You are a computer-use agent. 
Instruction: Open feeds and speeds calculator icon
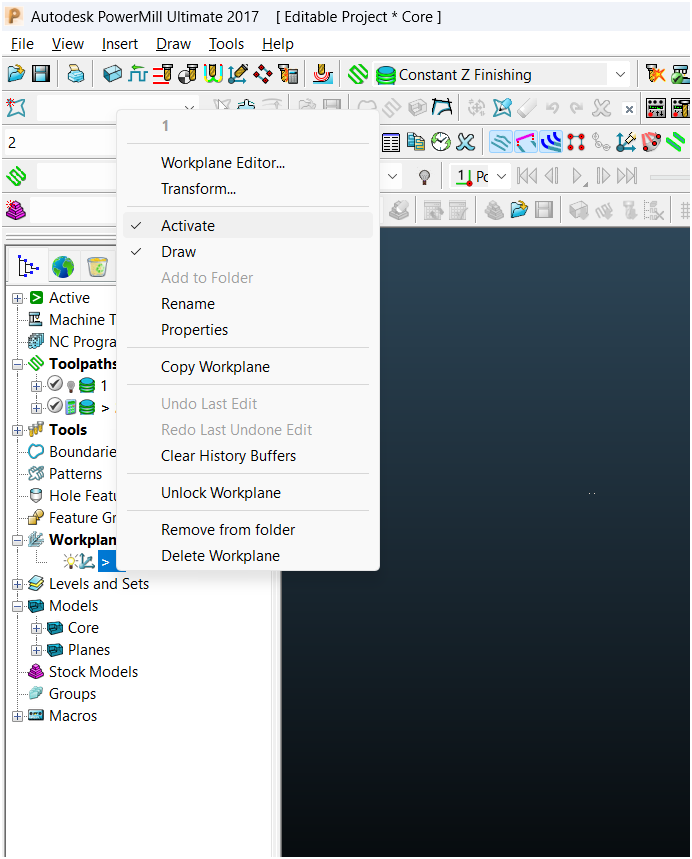coord(288,73)
